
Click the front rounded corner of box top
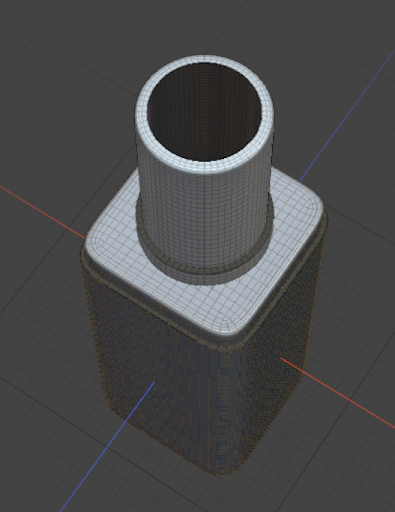tap(230, 328)
